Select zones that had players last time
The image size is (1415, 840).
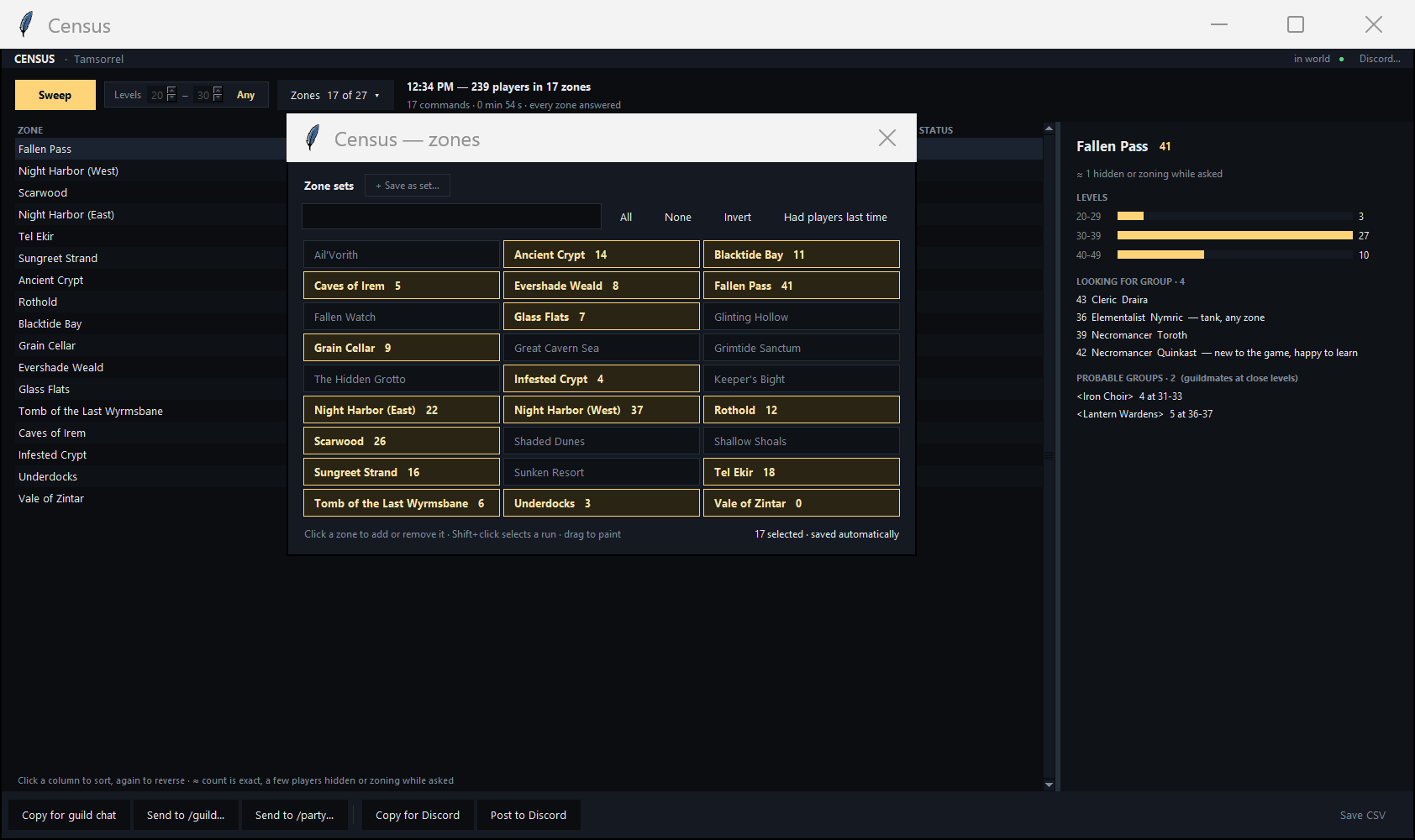835,217
